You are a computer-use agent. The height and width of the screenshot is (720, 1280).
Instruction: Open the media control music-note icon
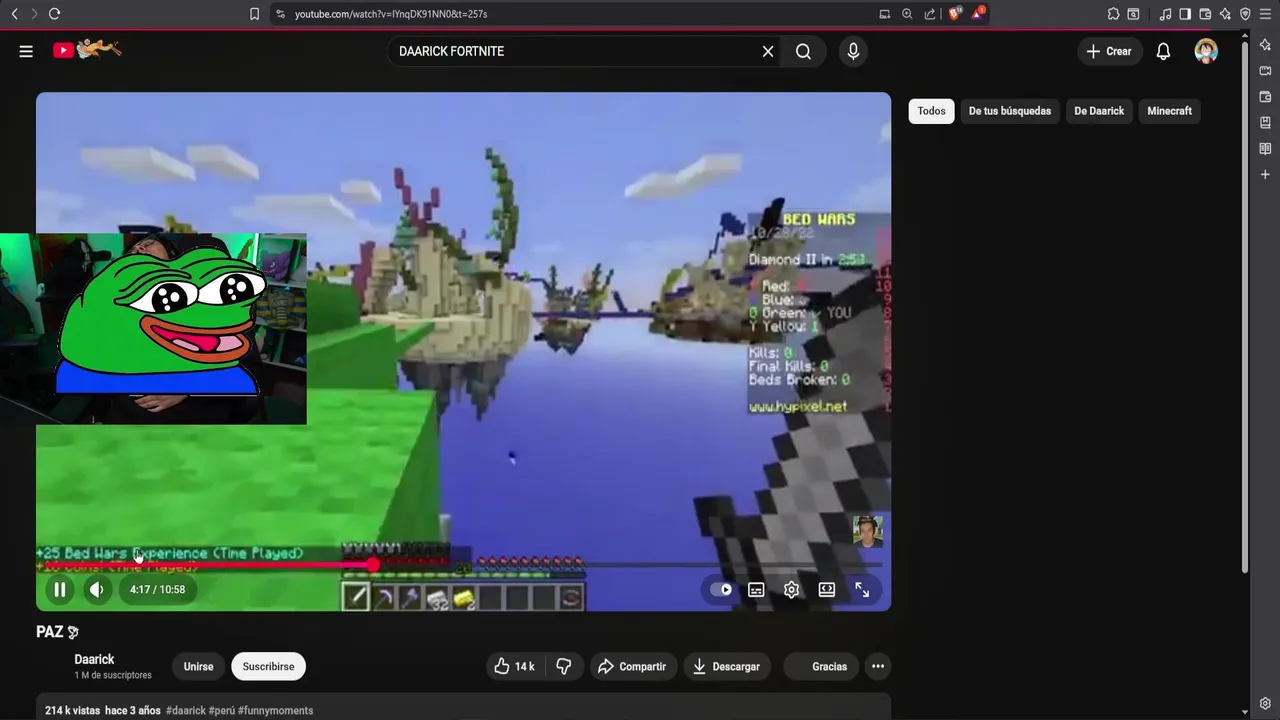tap(1165, 14)
